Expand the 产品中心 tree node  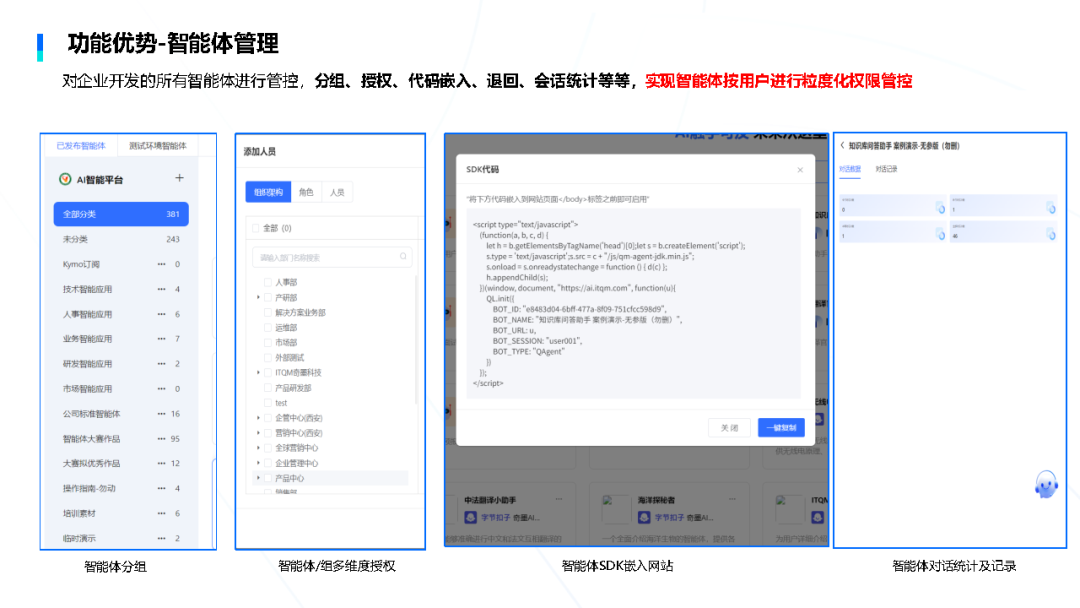pos(258,478)
